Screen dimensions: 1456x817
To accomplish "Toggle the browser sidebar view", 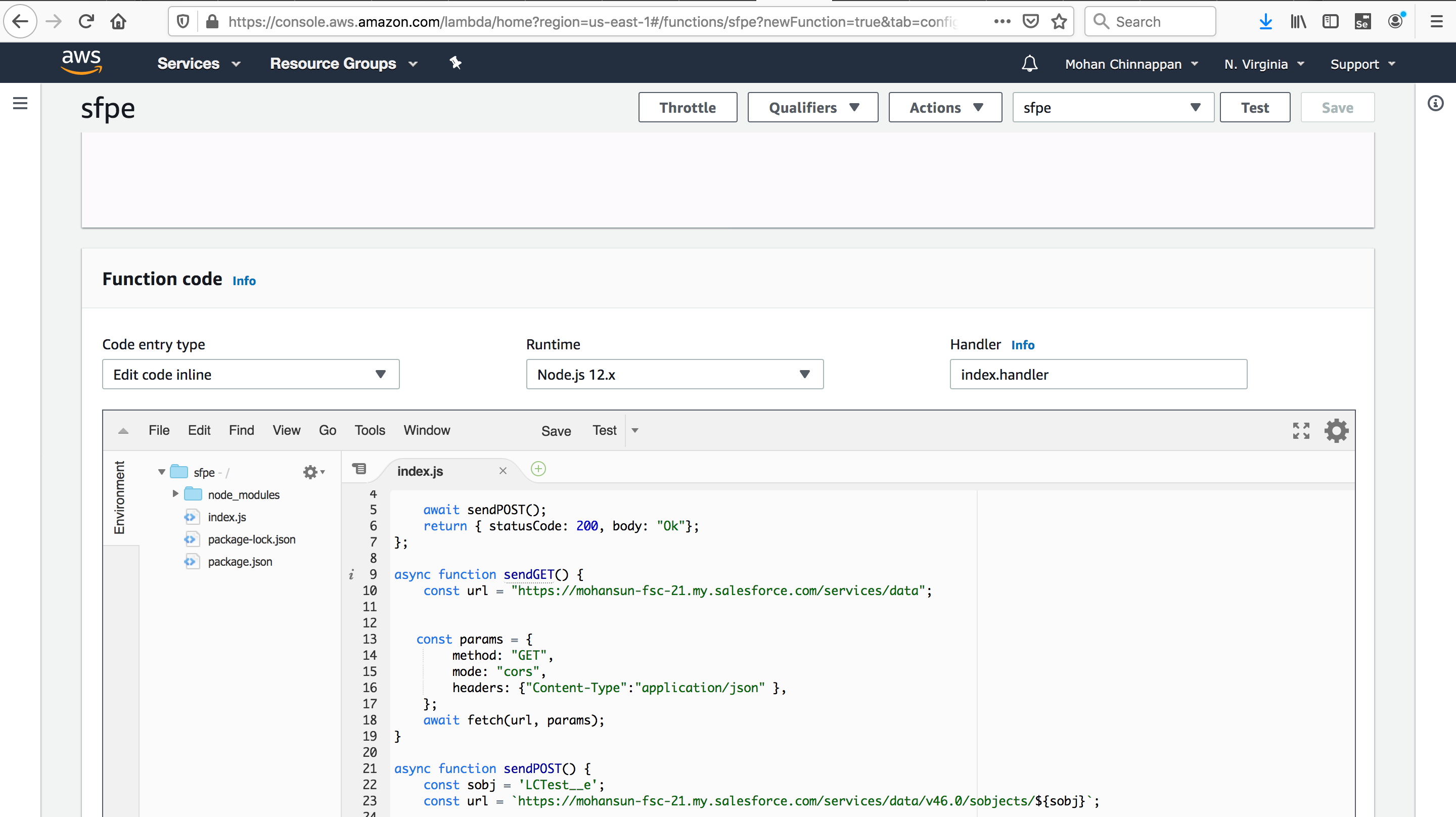I will click(x=1331, y=21).
